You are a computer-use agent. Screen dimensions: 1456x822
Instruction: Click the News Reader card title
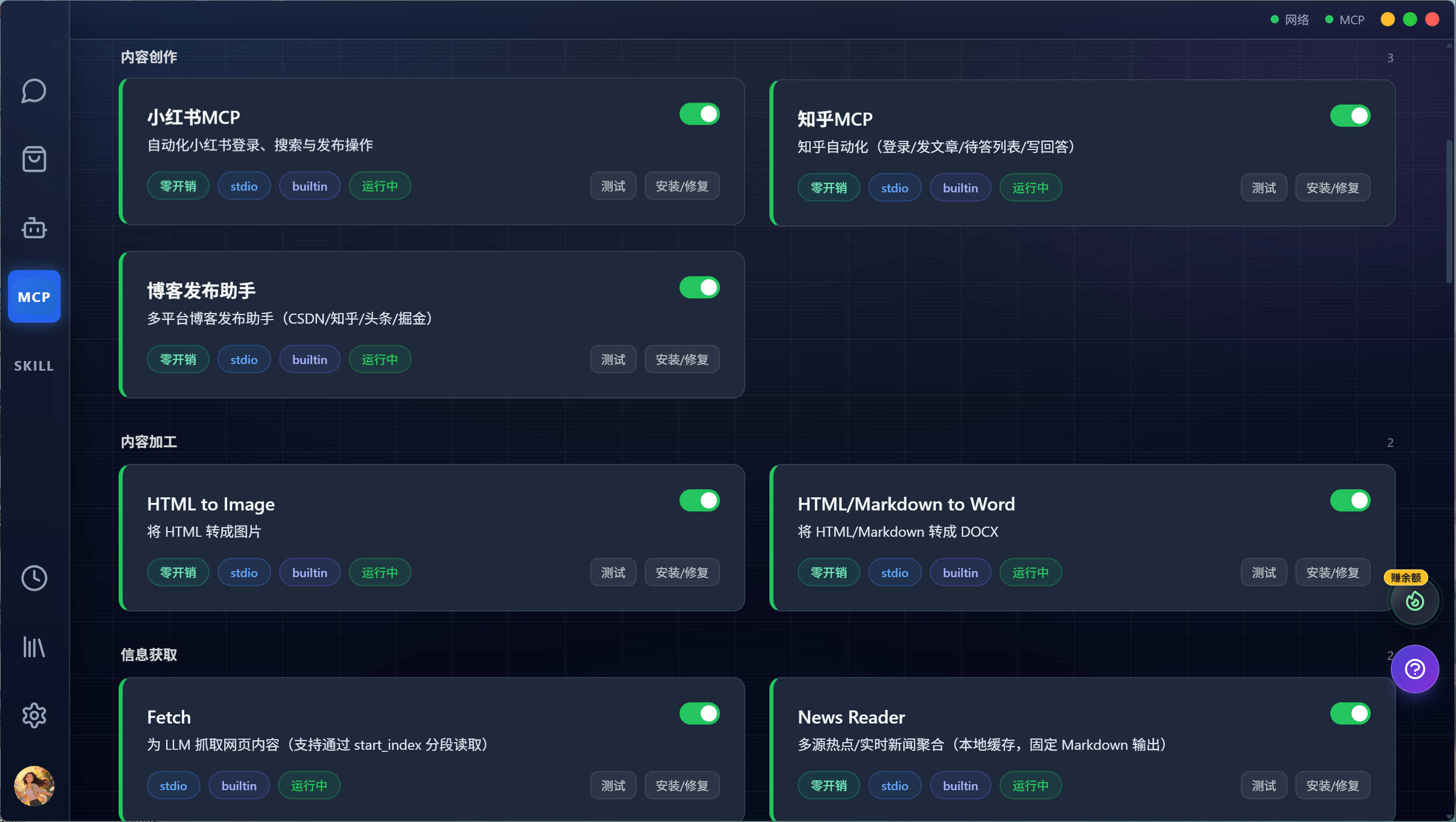coord(851,717)
